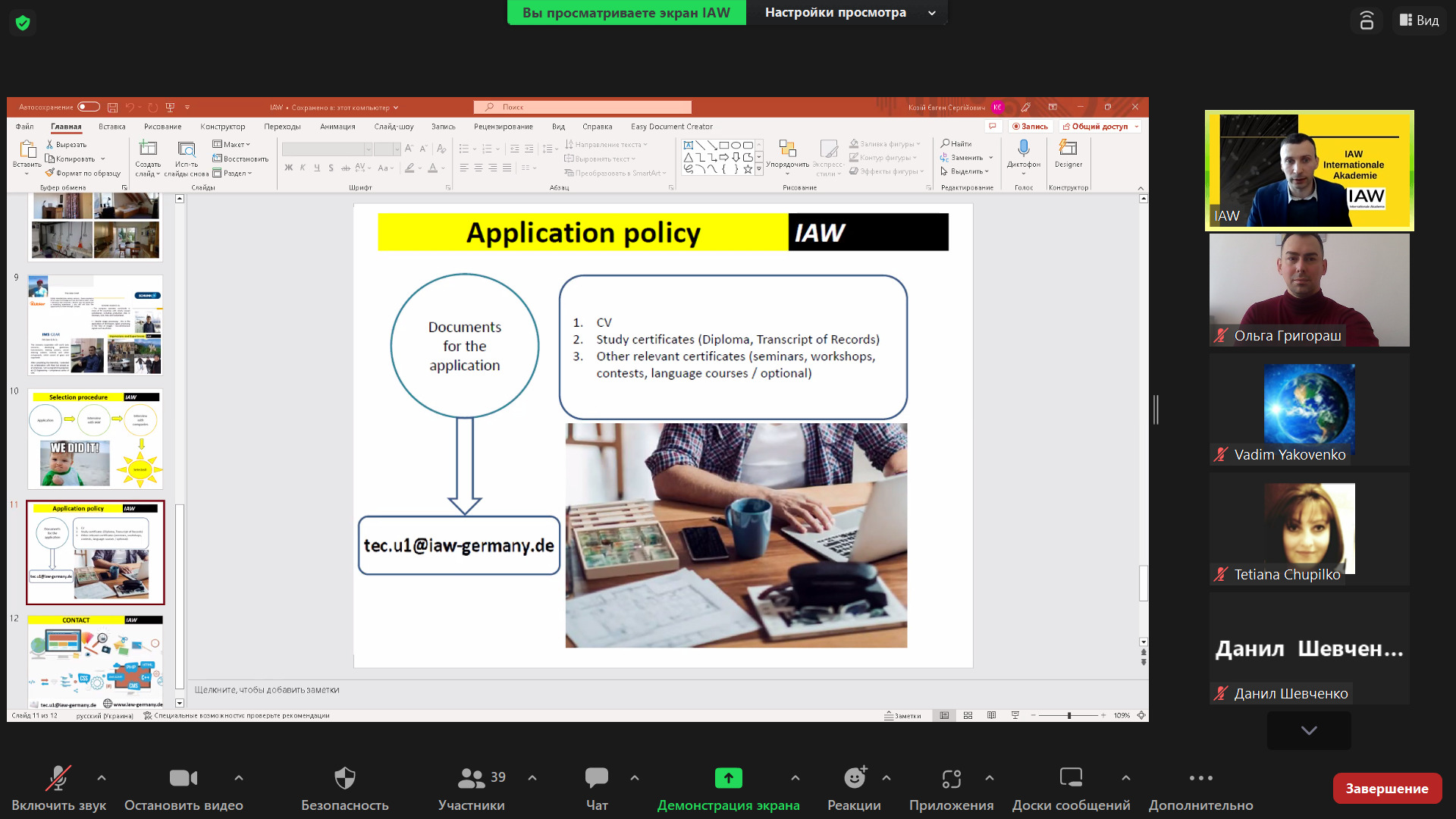Screen dimensions: 1456x819
Task: Select slide 12 CONTACT thumbnail
Action: (95, 661)
